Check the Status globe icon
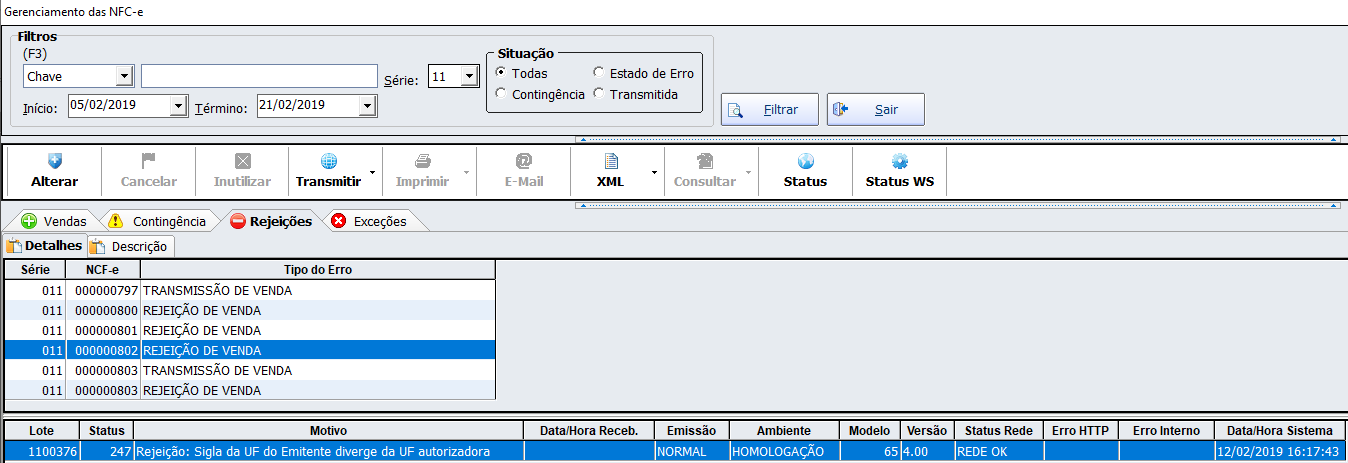The image size is (1348, 463). pos(805,161)
